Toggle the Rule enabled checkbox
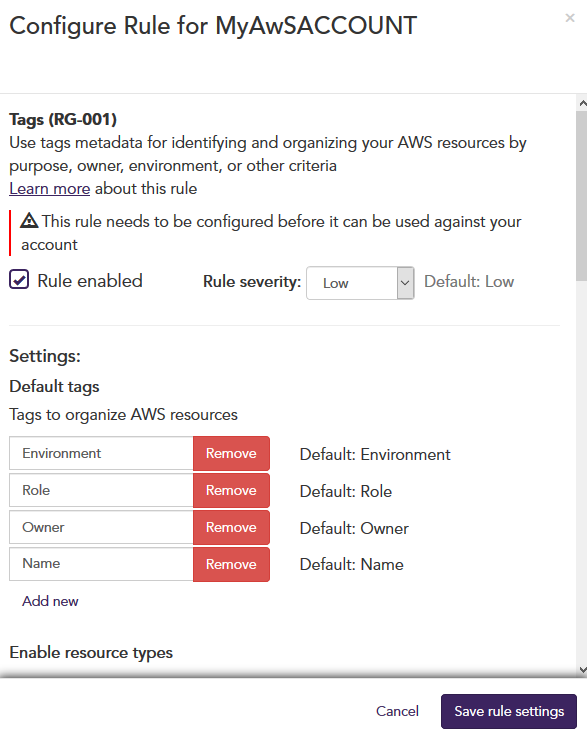The height and width of the screenshot is (731, 587). (19, 280)
